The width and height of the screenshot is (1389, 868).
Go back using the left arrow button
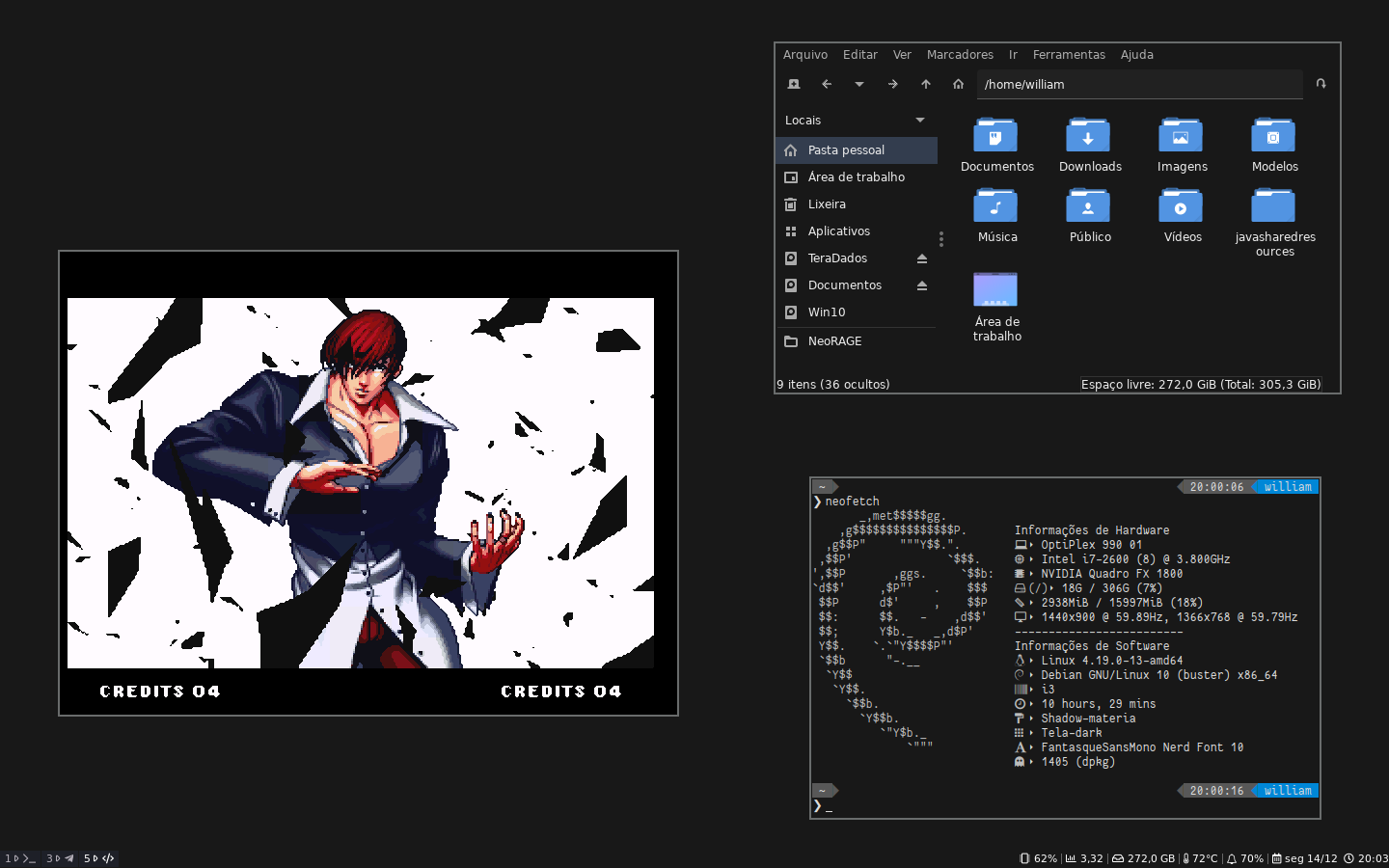coord(827,84)
